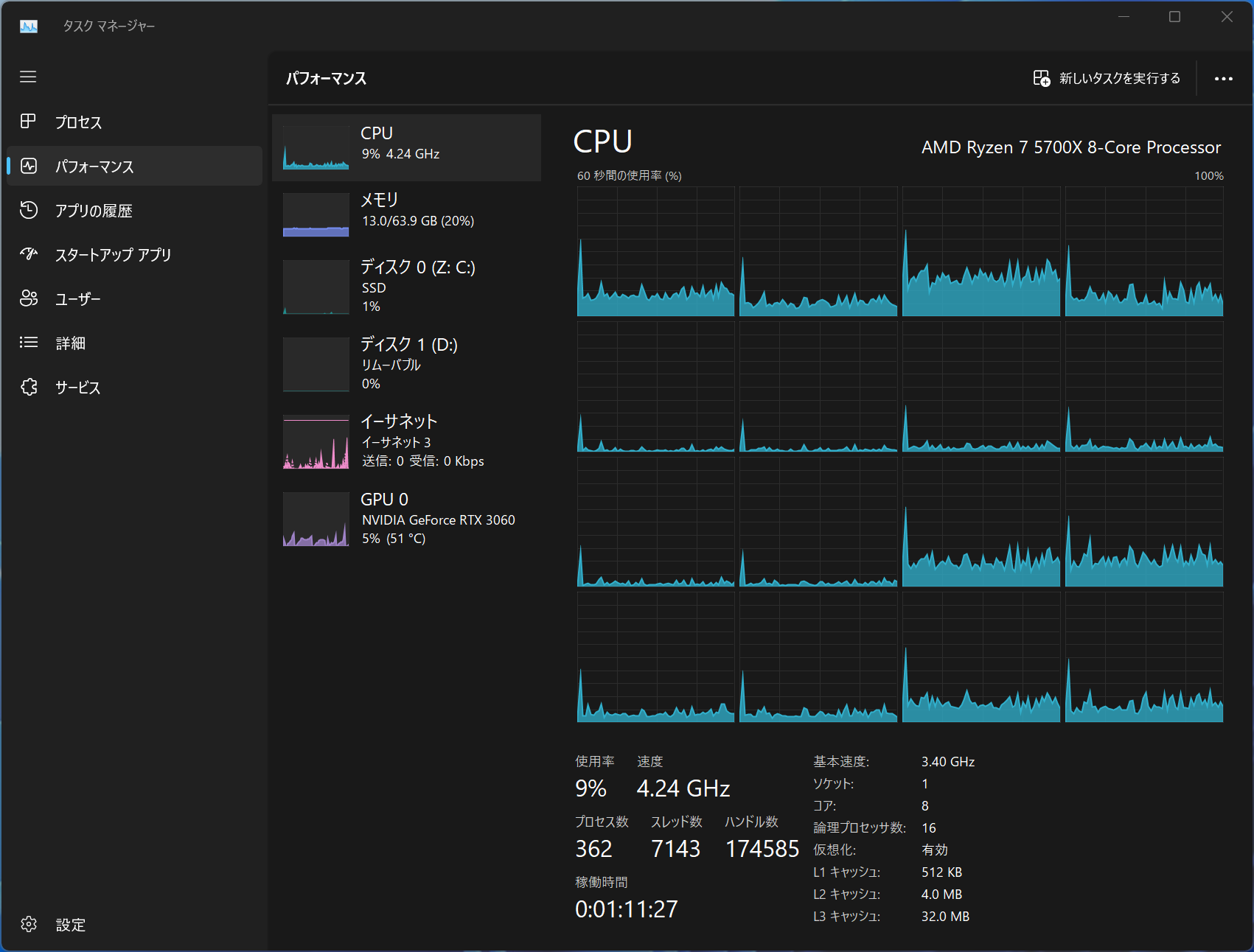The width and height of the screenshot is (1254, 952).
Task: Click the 13.0/63.9 GB (20%) memory text
Action: (x=418, y=221)
